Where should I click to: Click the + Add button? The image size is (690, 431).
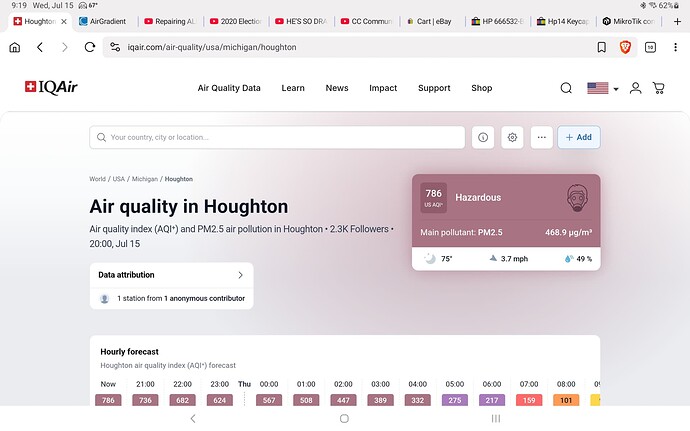[x=579, y=137]
